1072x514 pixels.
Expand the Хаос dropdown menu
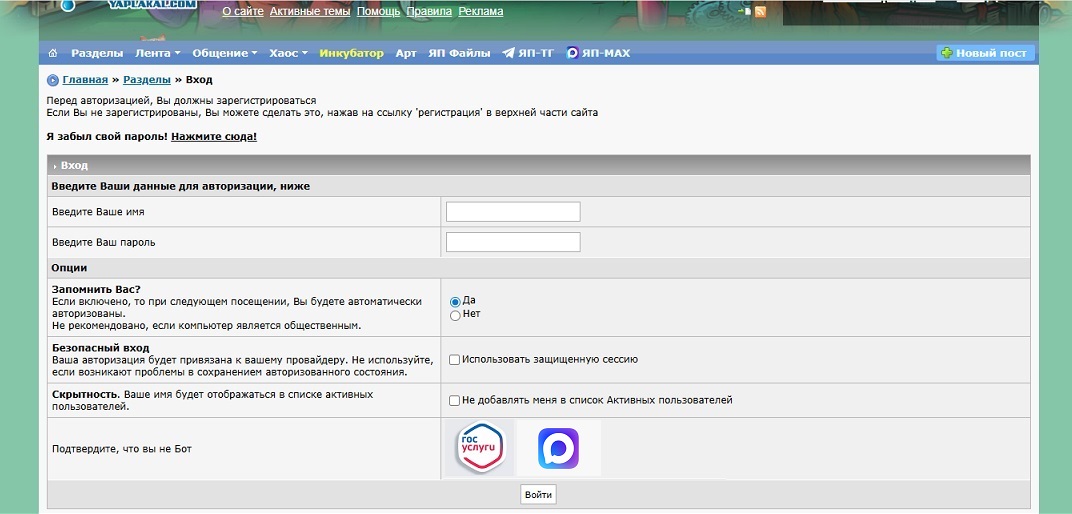[x=289, y=53]
